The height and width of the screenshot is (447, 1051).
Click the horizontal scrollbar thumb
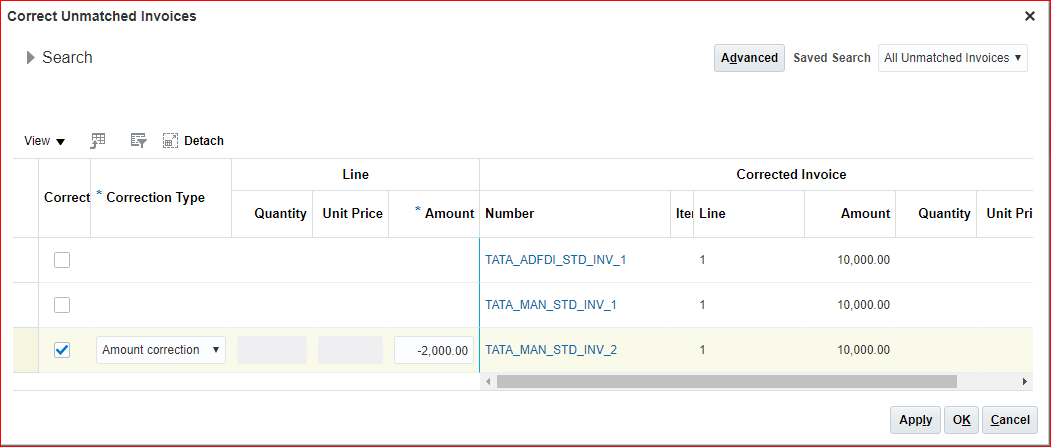tap(726, 381)
